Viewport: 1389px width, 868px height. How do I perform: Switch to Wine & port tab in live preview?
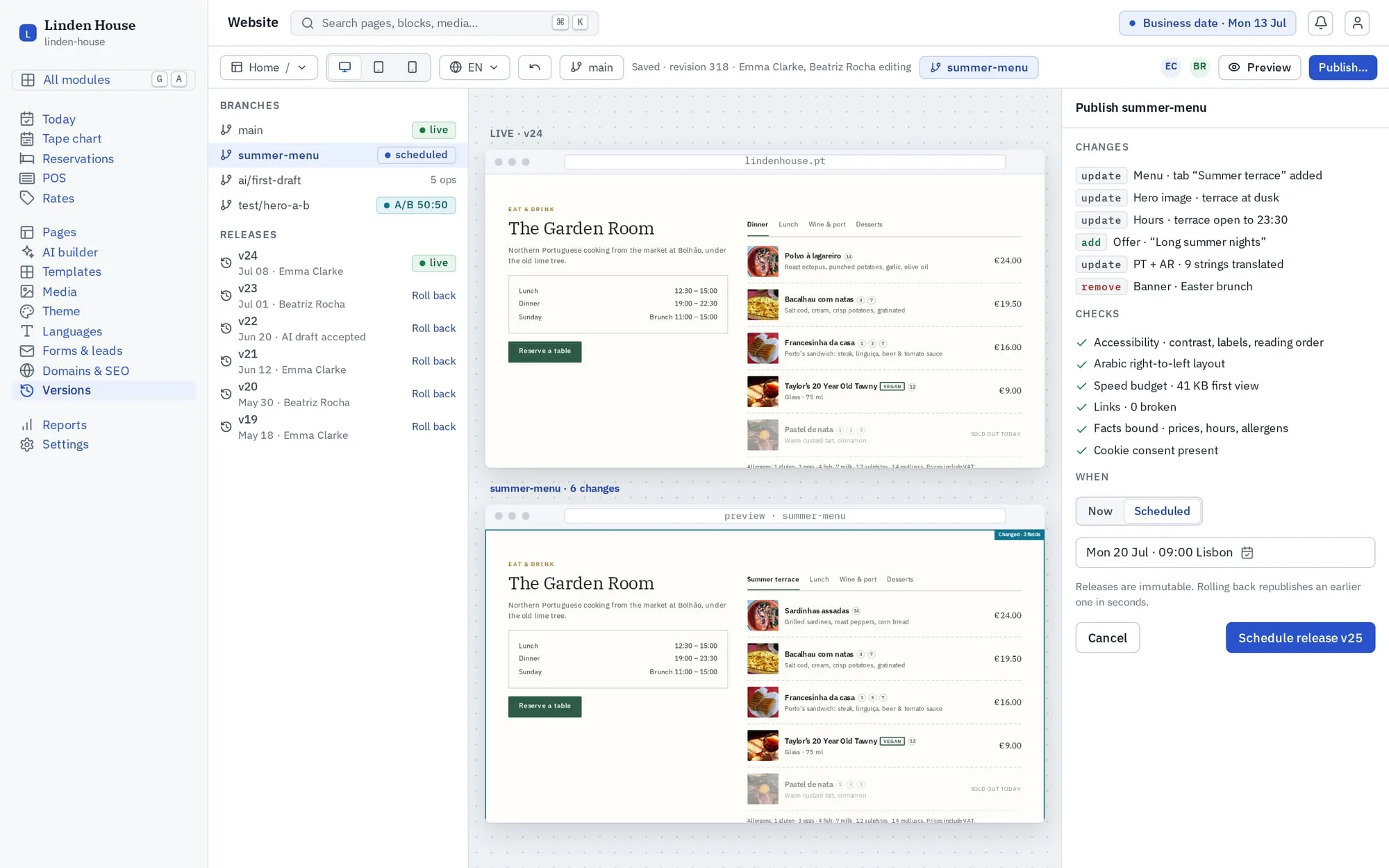(x=826, y=224)
